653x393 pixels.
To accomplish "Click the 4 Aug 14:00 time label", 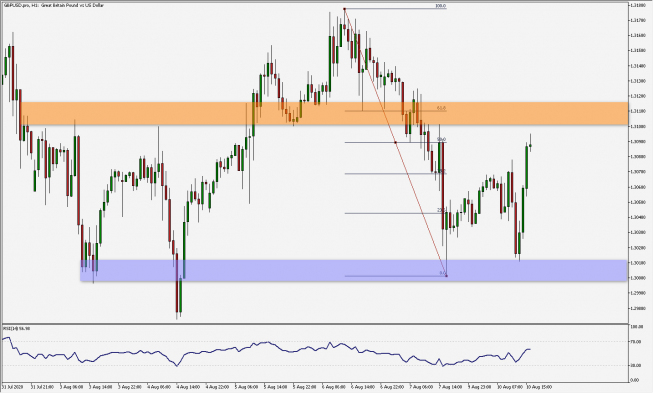I will [x=188, y=387].
